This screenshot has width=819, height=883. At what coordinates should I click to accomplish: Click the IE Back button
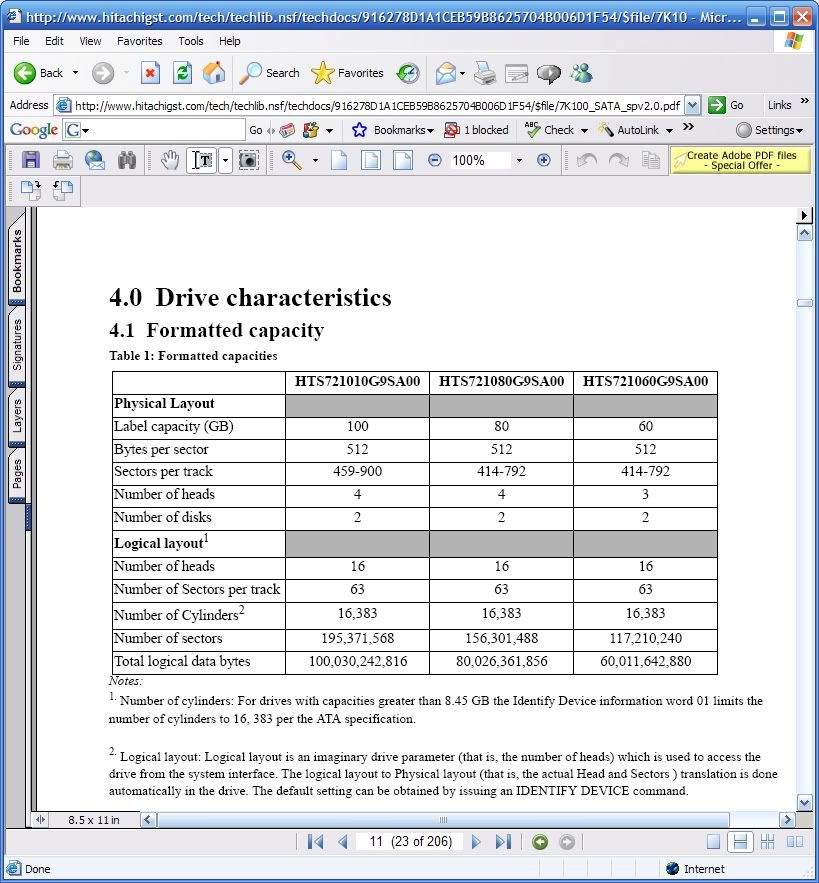(38, 73)
